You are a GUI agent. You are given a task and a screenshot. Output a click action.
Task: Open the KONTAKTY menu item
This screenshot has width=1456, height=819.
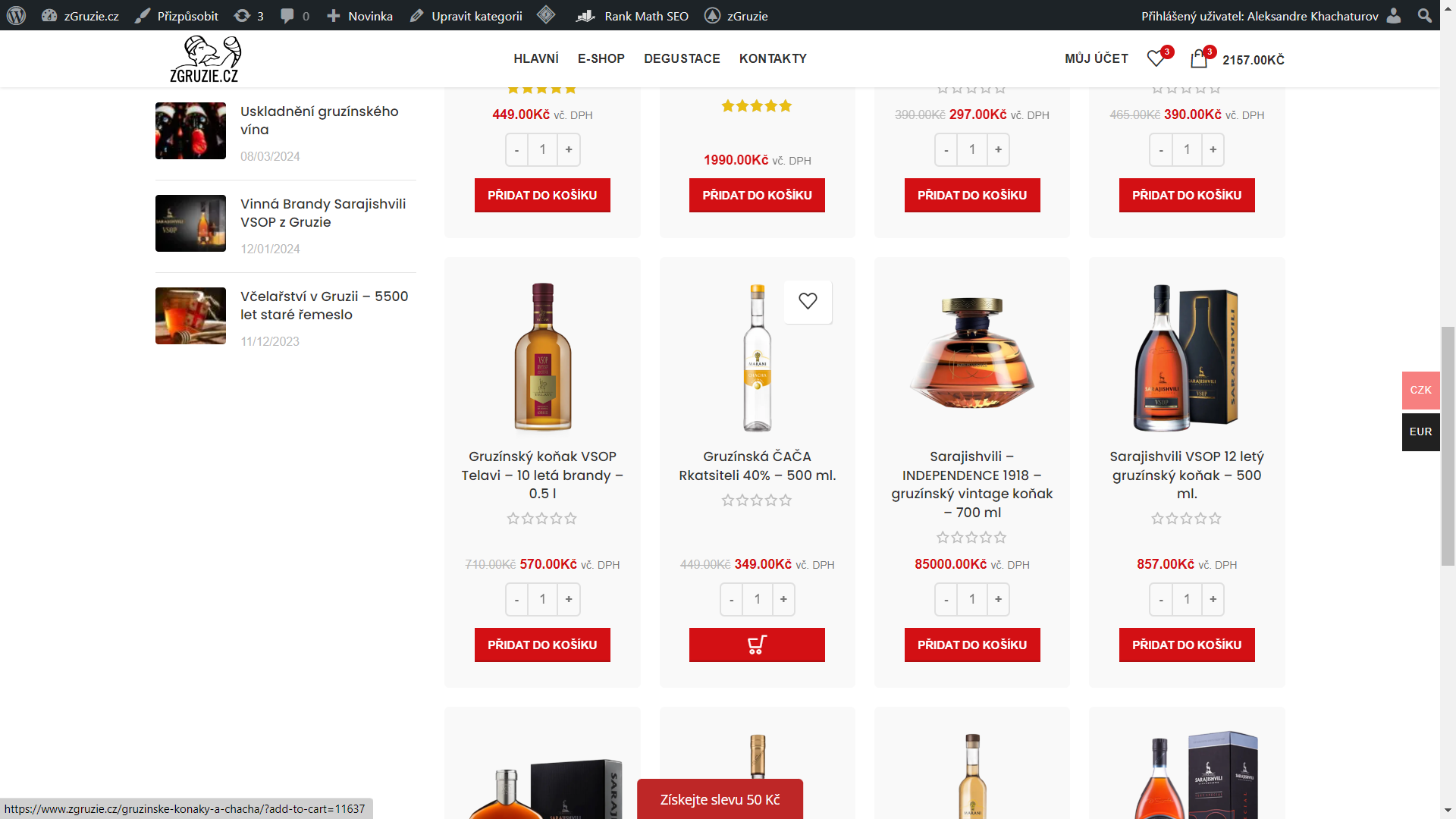(x=773, y=58)
